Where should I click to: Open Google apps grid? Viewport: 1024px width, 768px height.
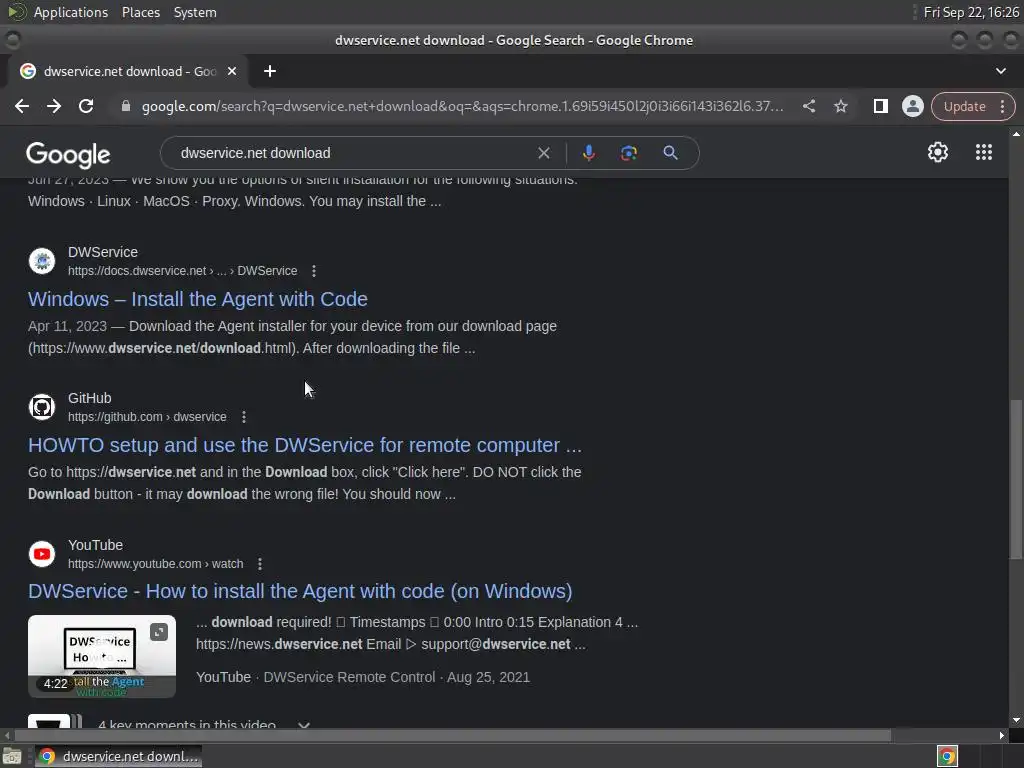pos(984,152)
